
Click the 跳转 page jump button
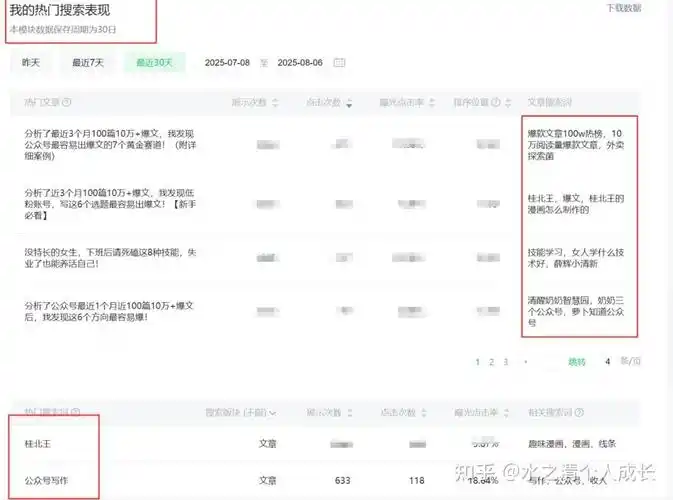click(x=577, y=362)
